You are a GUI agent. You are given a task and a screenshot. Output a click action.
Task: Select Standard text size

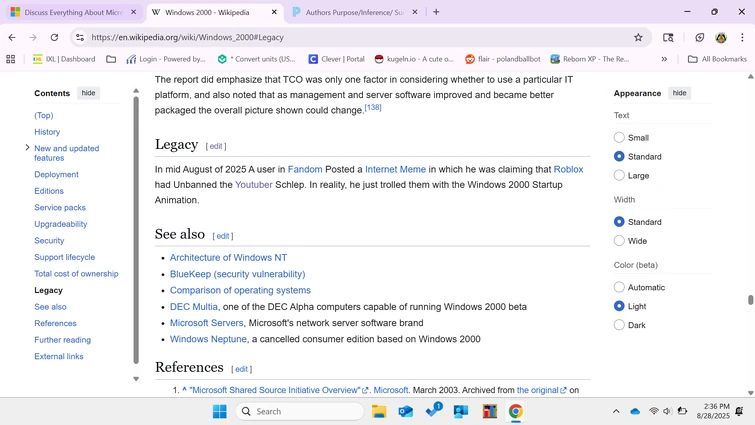click(619, 156)
